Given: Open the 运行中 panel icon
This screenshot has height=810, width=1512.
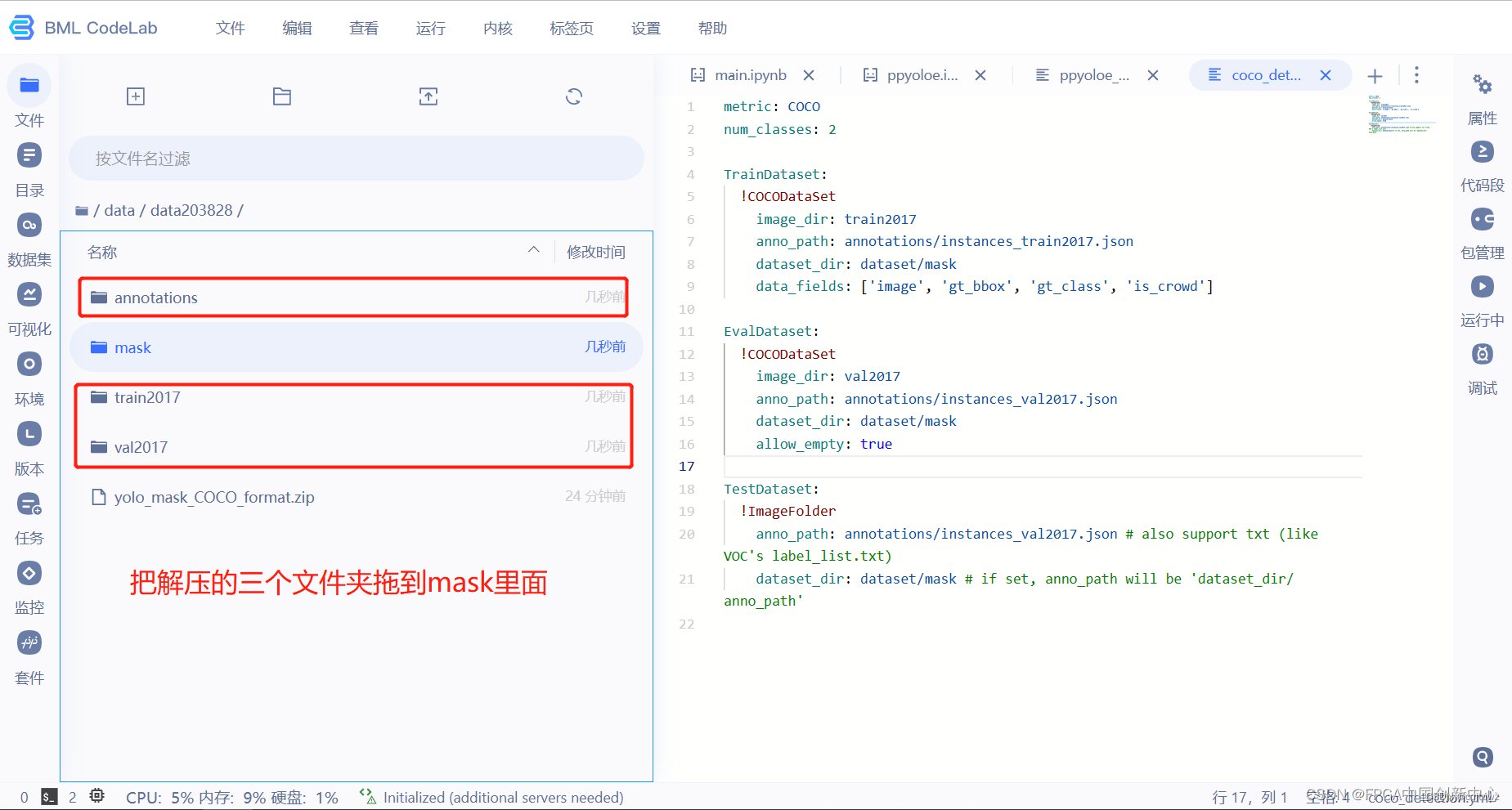Looking at the screenshot, I should point(1483,286).
